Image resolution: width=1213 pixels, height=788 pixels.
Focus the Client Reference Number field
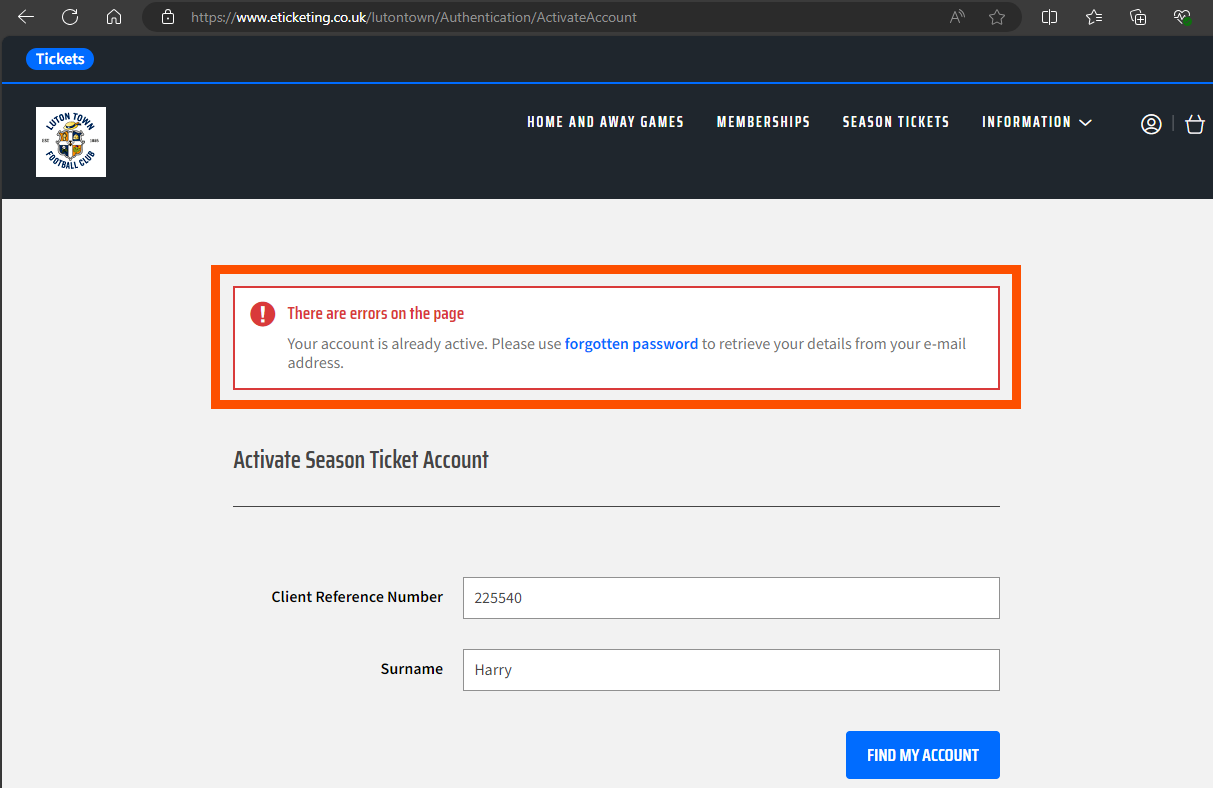[x=731, y=598]
